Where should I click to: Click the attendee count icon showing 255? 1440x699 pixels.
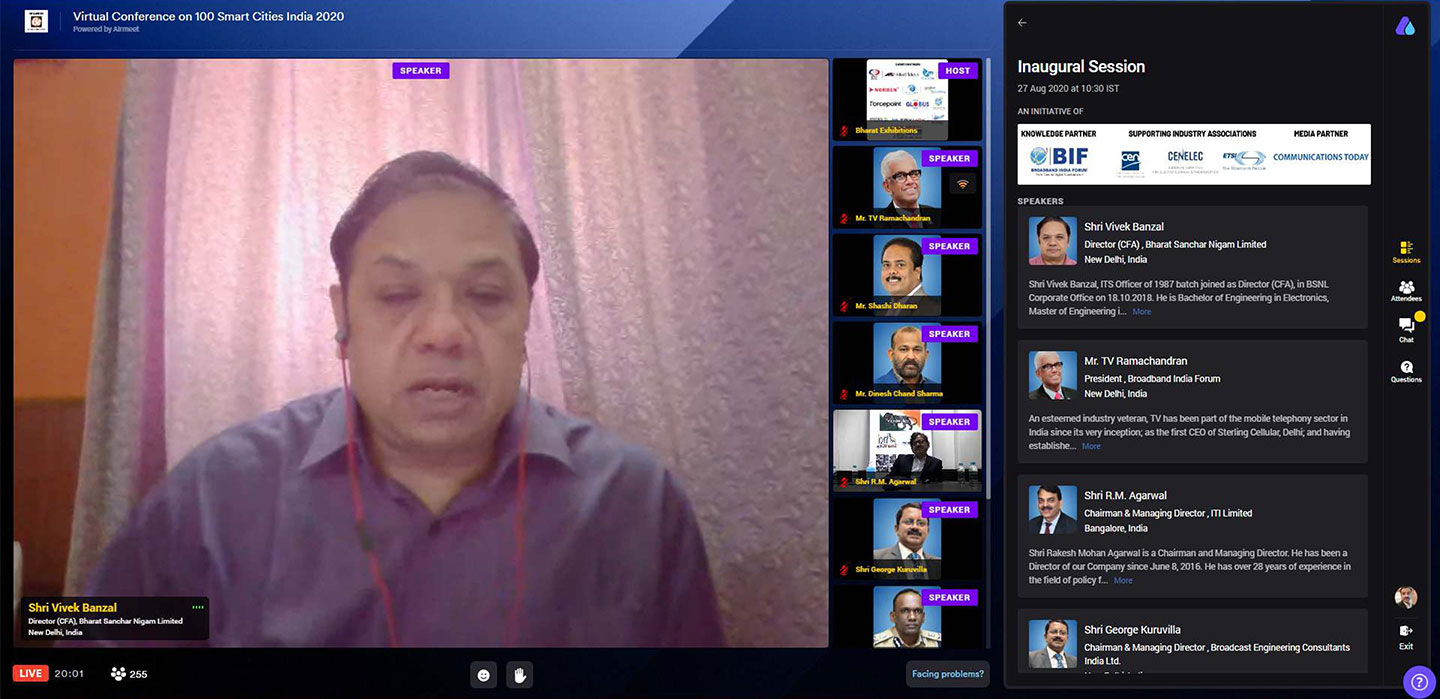[118, 674]
